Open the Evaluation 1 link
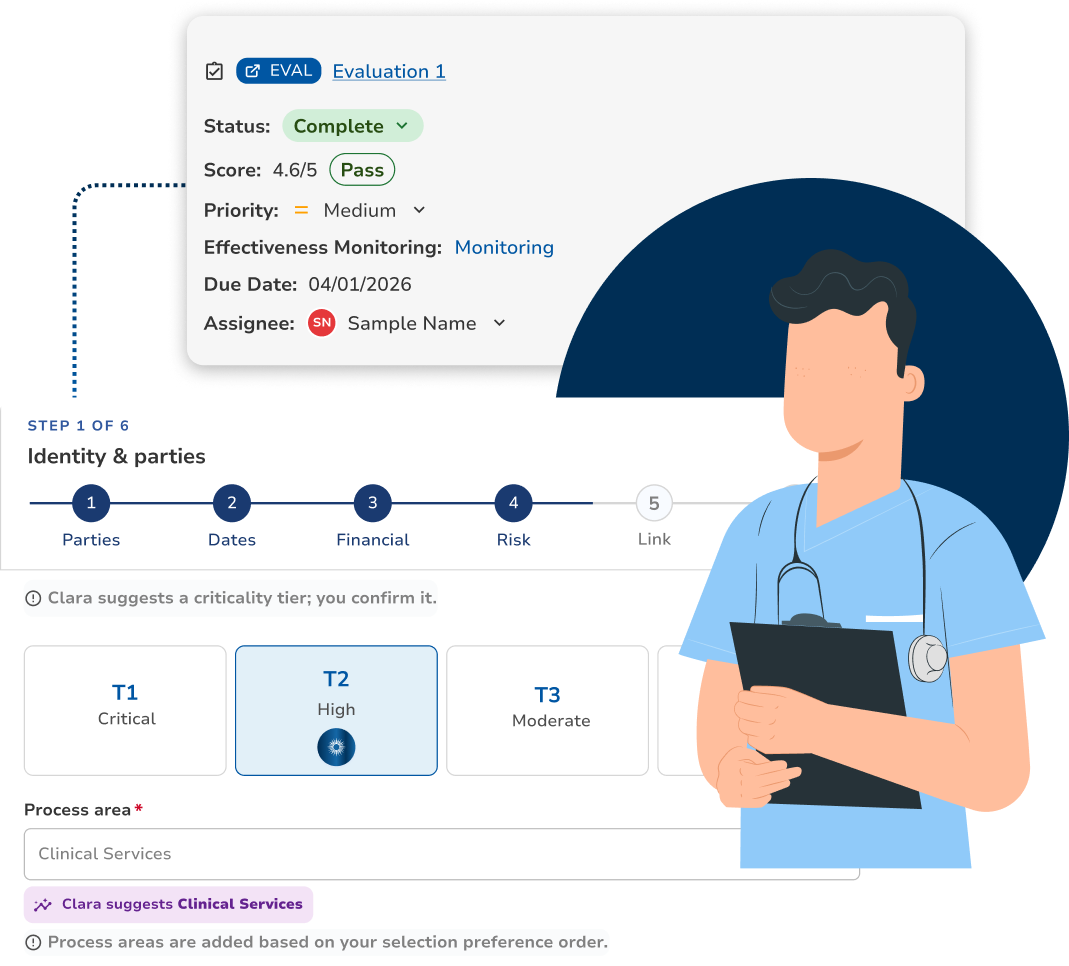 point(389,72)
